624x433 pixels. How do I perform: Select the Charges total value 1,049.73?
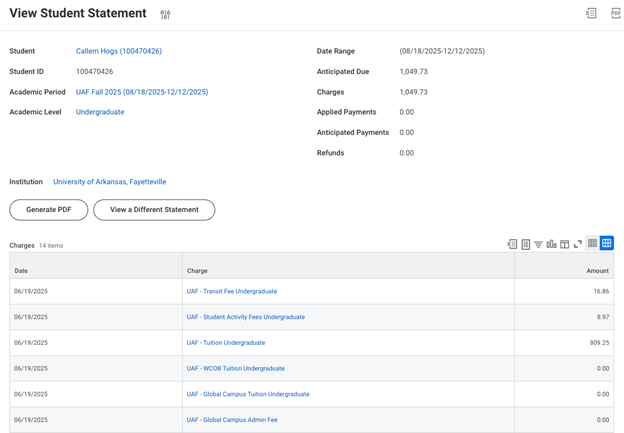(413, 92)
